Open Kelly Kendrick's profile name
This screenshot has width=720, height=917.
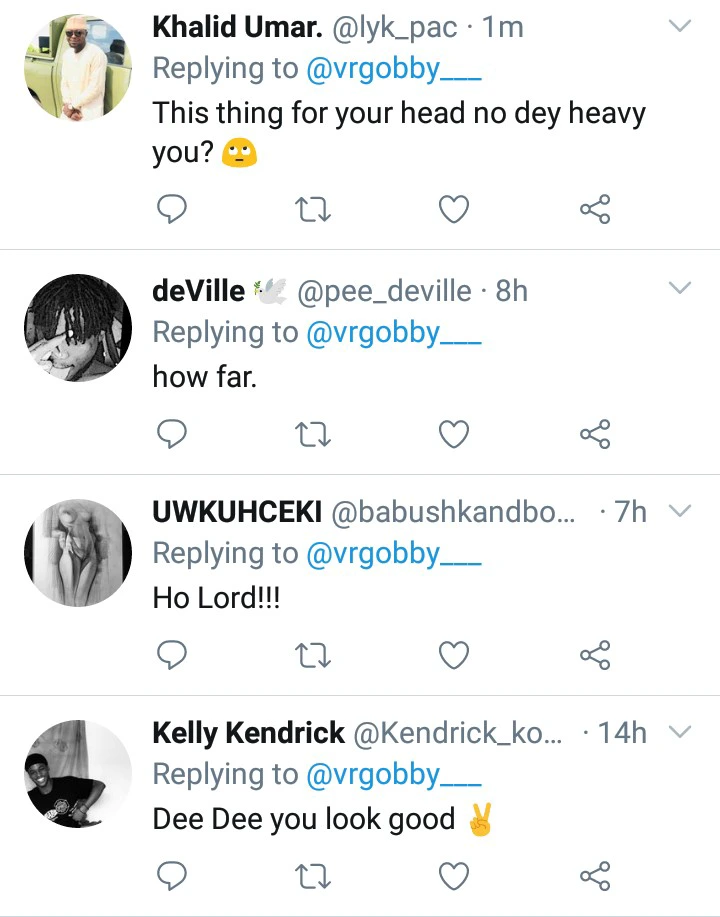[x=248, y=733]
